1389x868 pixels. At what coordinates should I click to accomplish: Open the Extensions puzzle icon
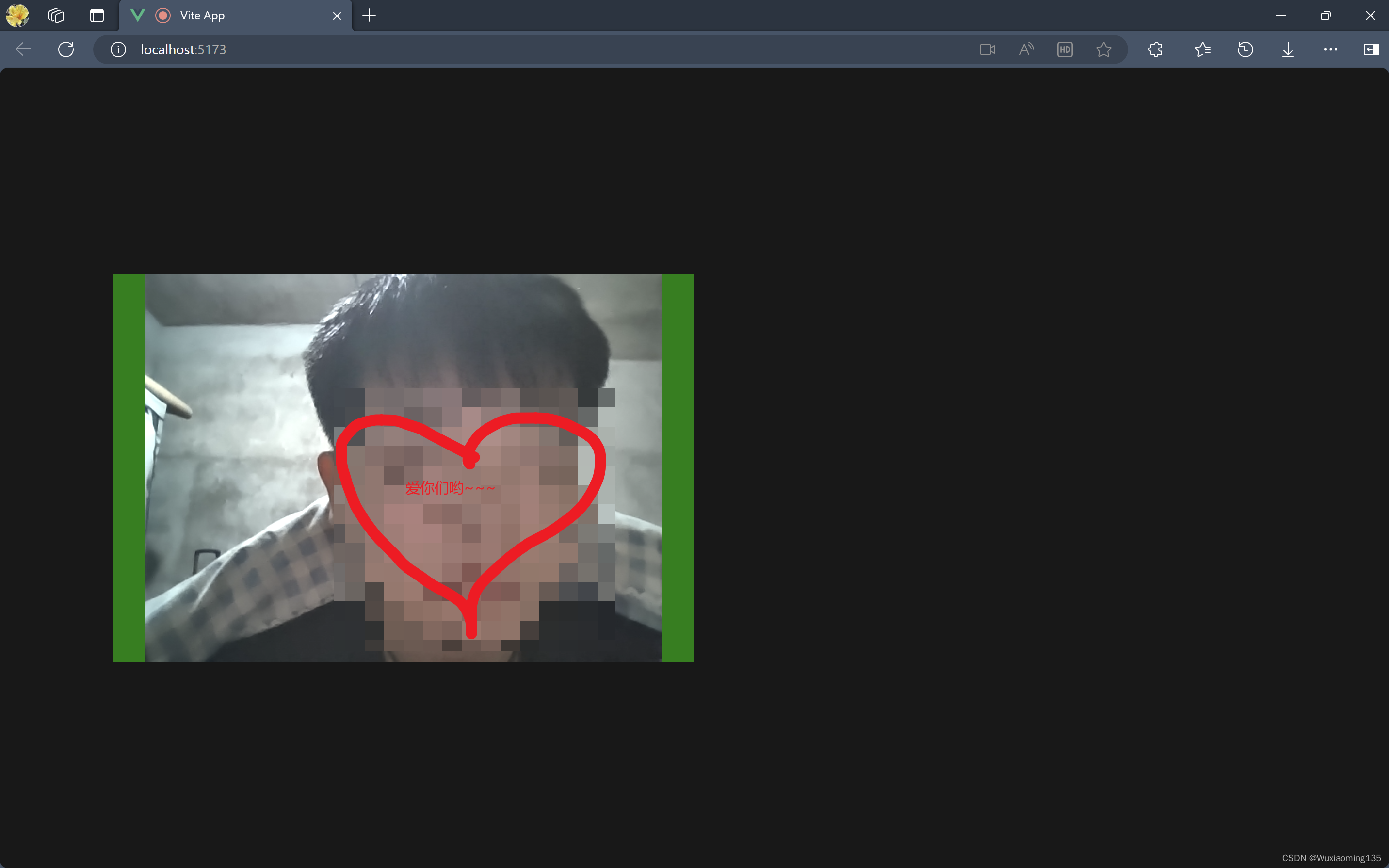tap(1154, 49)
